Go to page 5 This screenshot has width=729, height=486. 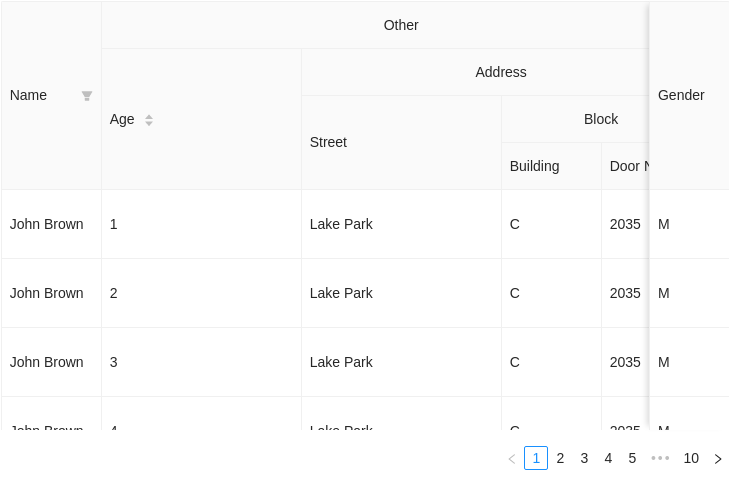632,458
